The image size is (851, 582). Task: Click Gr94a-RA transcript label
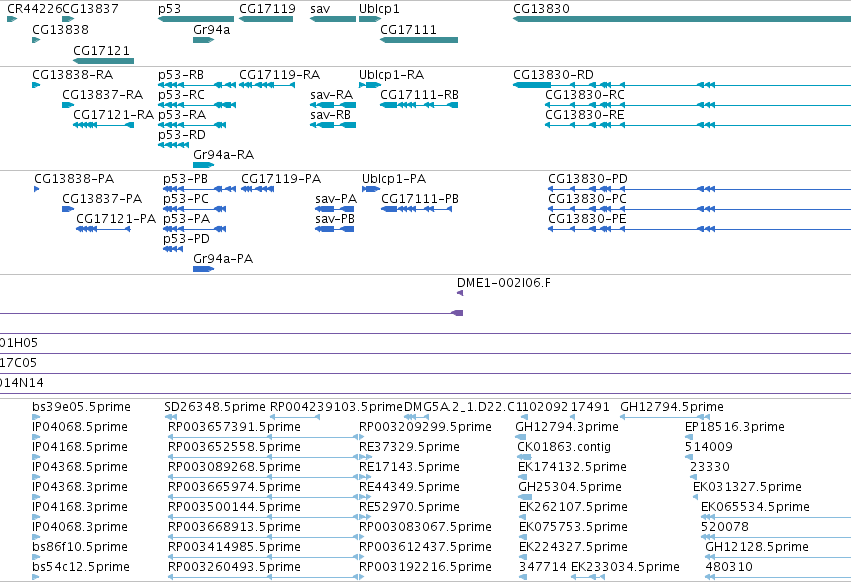pyautogui.click(x=224, y=155)
